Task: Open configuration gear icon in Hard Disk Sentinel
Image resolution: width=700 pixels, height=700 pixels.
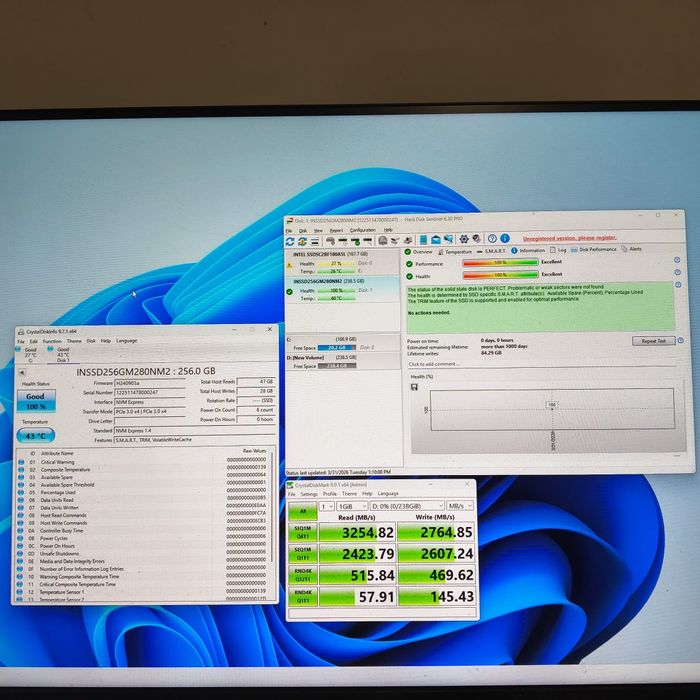Action: [x=464, y=239]
